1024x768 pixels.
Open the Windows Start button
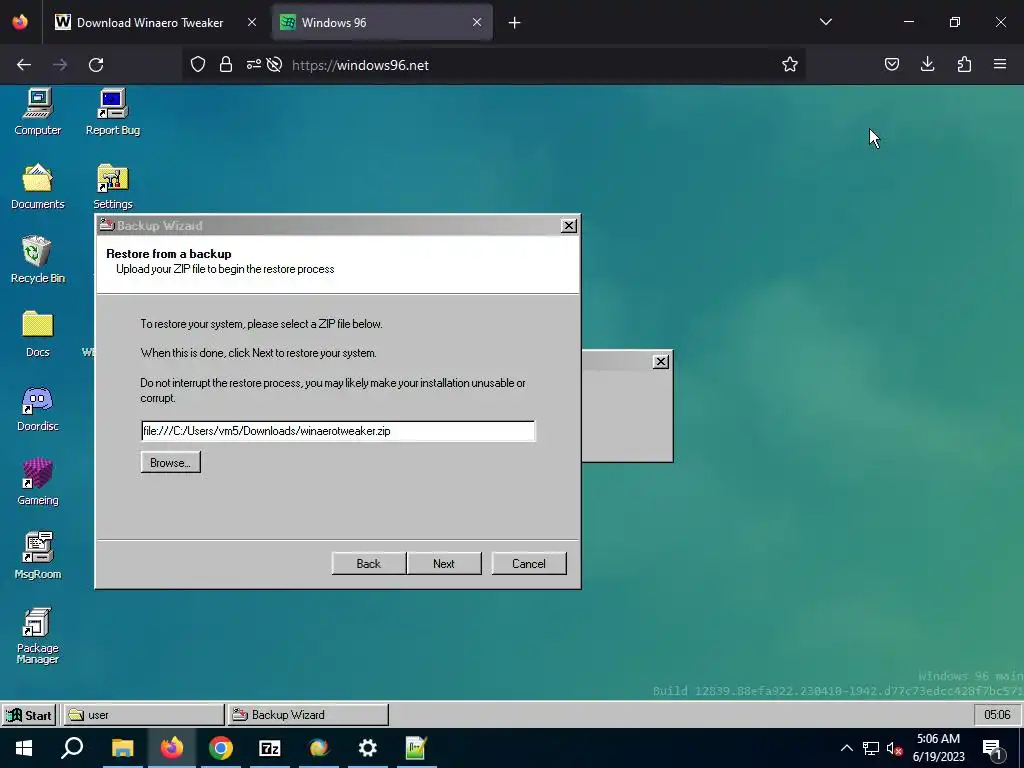pos(24,748)
